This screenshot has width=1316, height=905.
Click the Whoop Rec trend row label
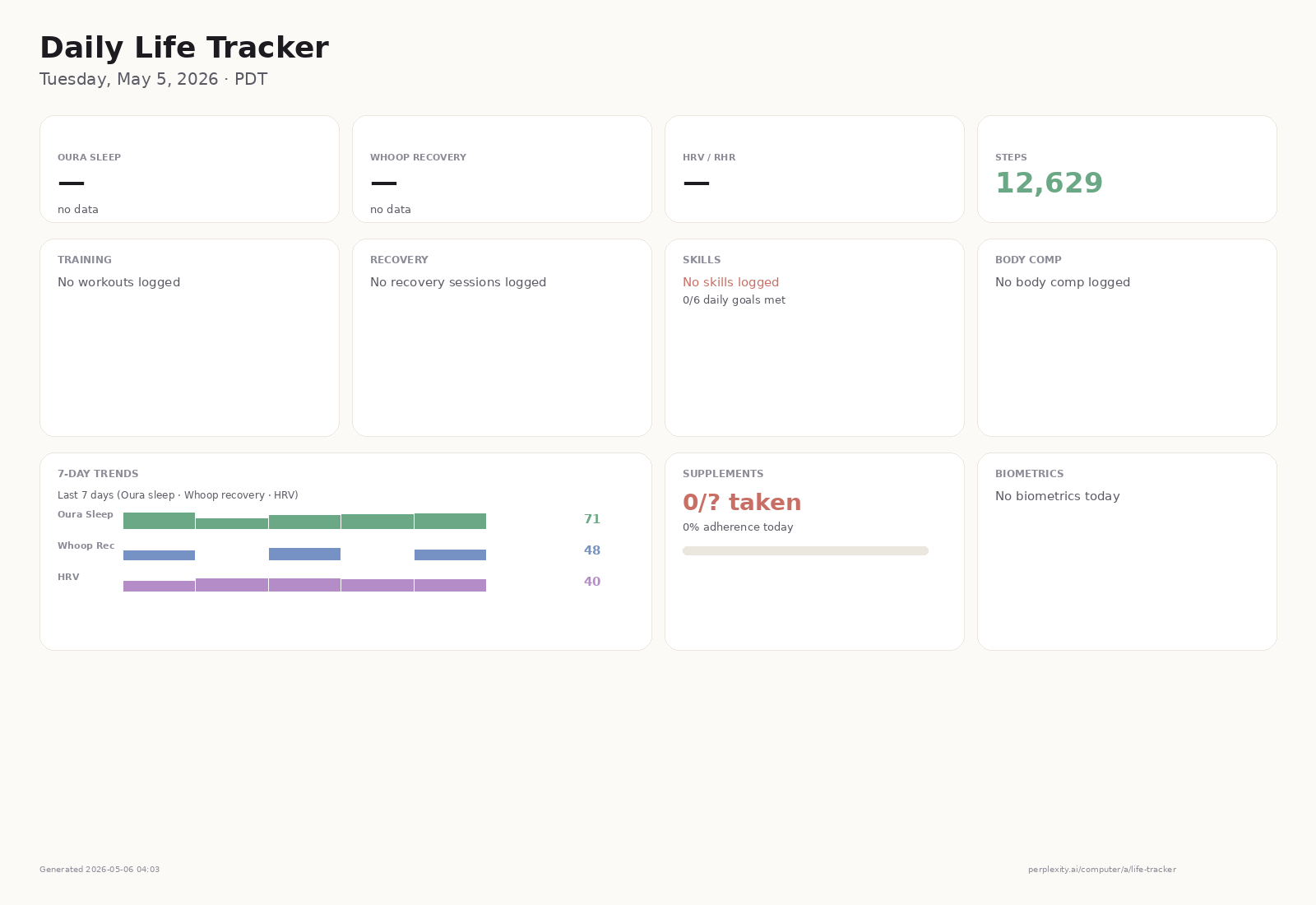click(x=86, y=545)
